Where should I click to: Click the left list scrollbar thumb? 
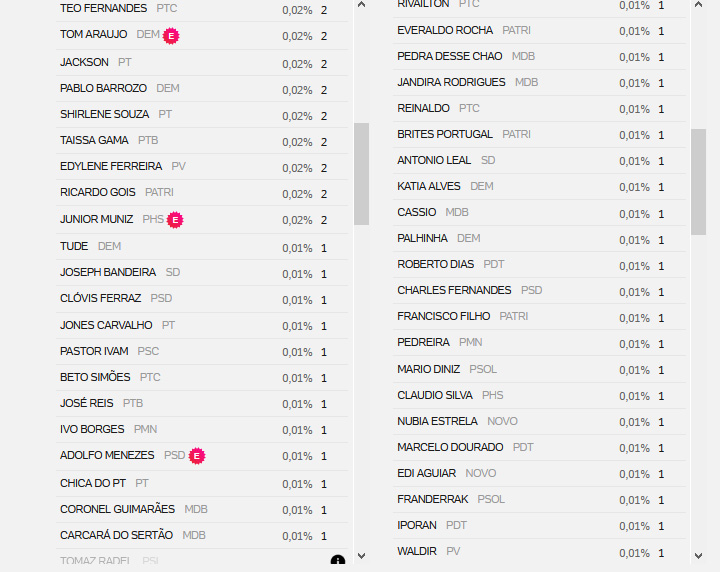(361, 174)
